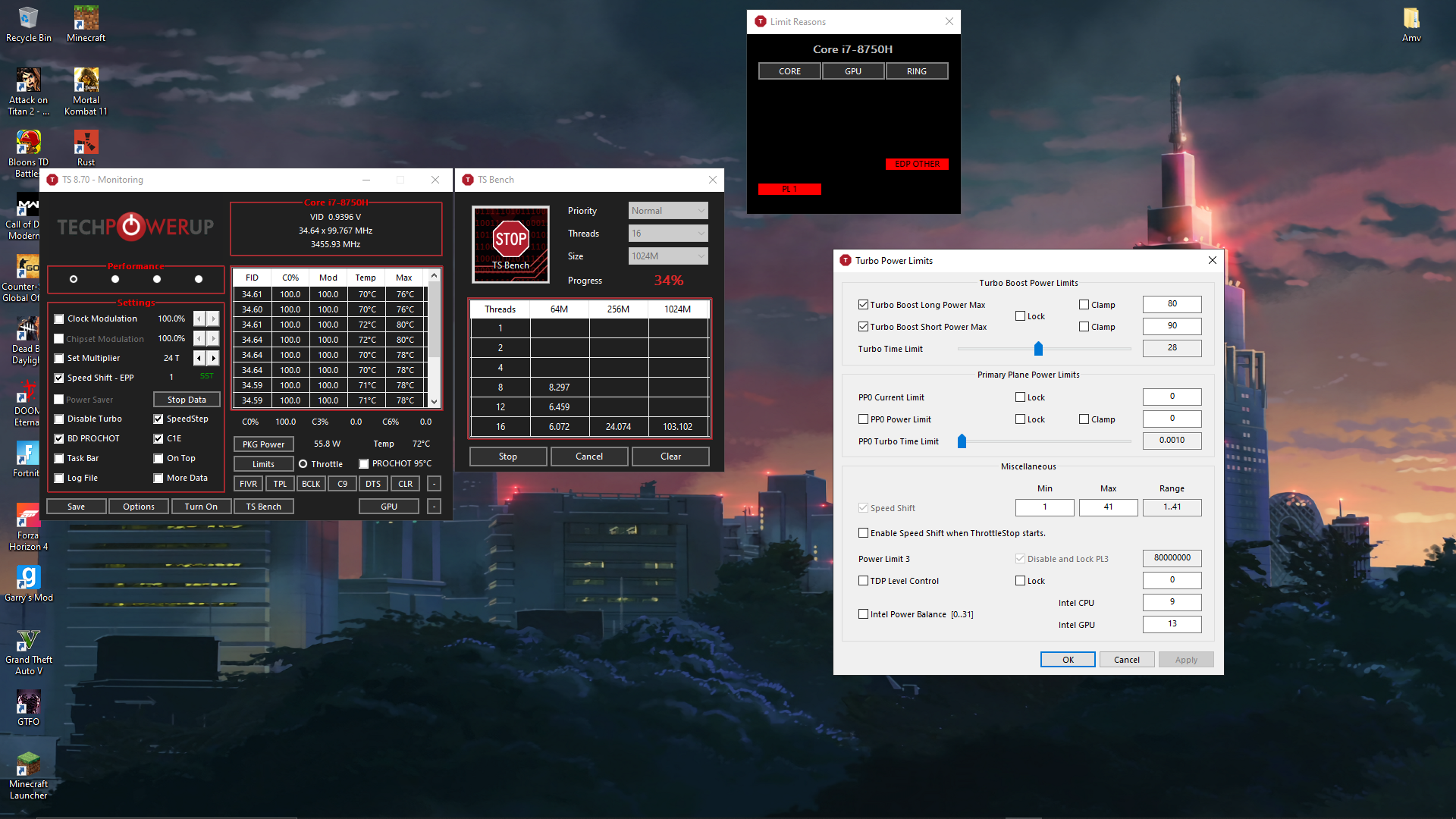The image size is (1456, 819).
Task: Toggle the SpeedStep checkbox
Action: pyautogui.click(x=158, y=419)
